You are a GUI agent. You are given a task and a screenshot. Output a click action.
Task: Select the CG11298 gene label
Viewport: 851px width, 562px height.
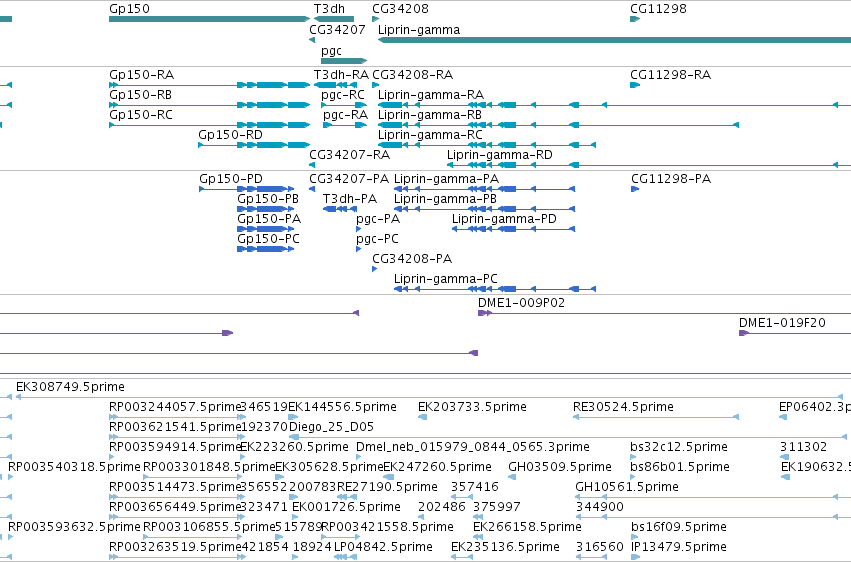tap(658, 9)
